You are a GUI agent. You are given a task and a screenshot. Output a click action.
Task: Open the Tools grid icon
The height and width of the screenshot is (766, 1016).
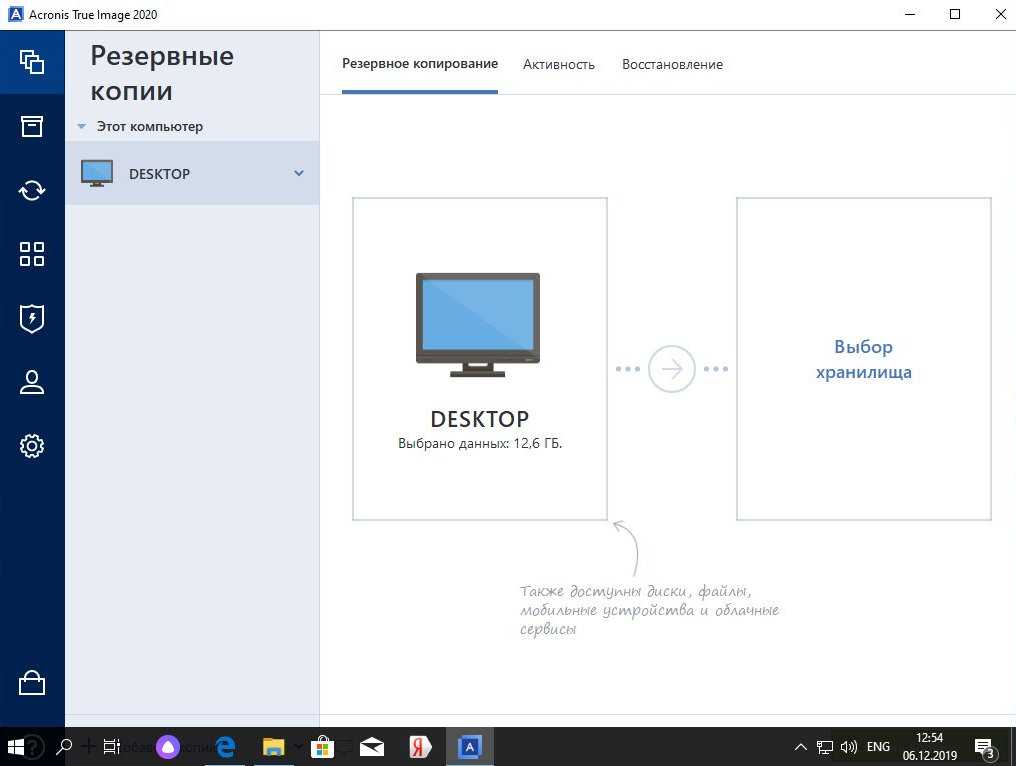click(x=32, y=254)
